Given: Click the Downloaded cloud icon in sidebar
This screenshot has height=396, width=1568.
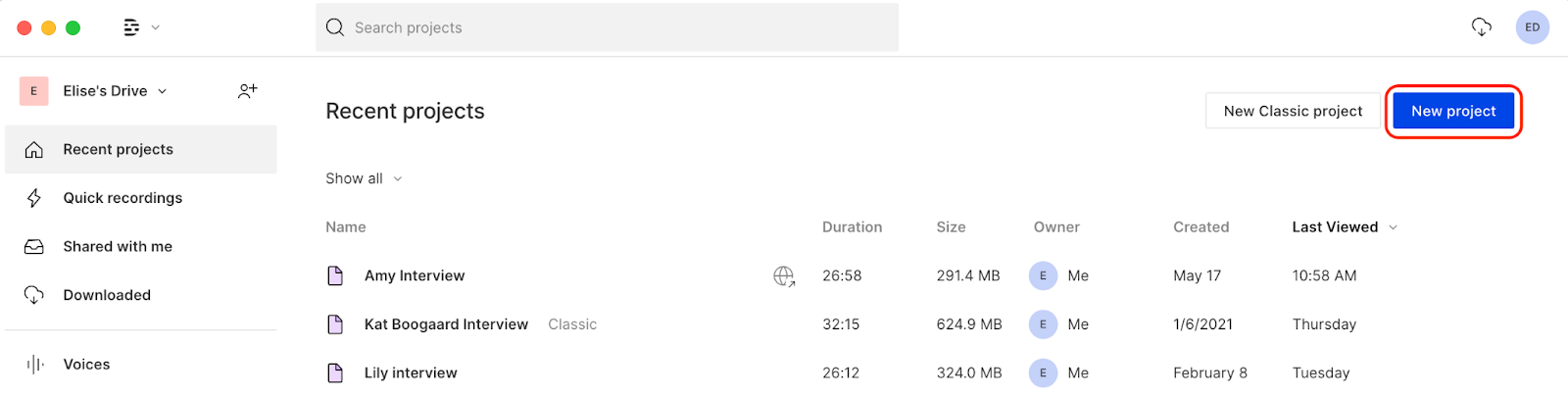Looking at the screenshot, I should click(34, 295).
